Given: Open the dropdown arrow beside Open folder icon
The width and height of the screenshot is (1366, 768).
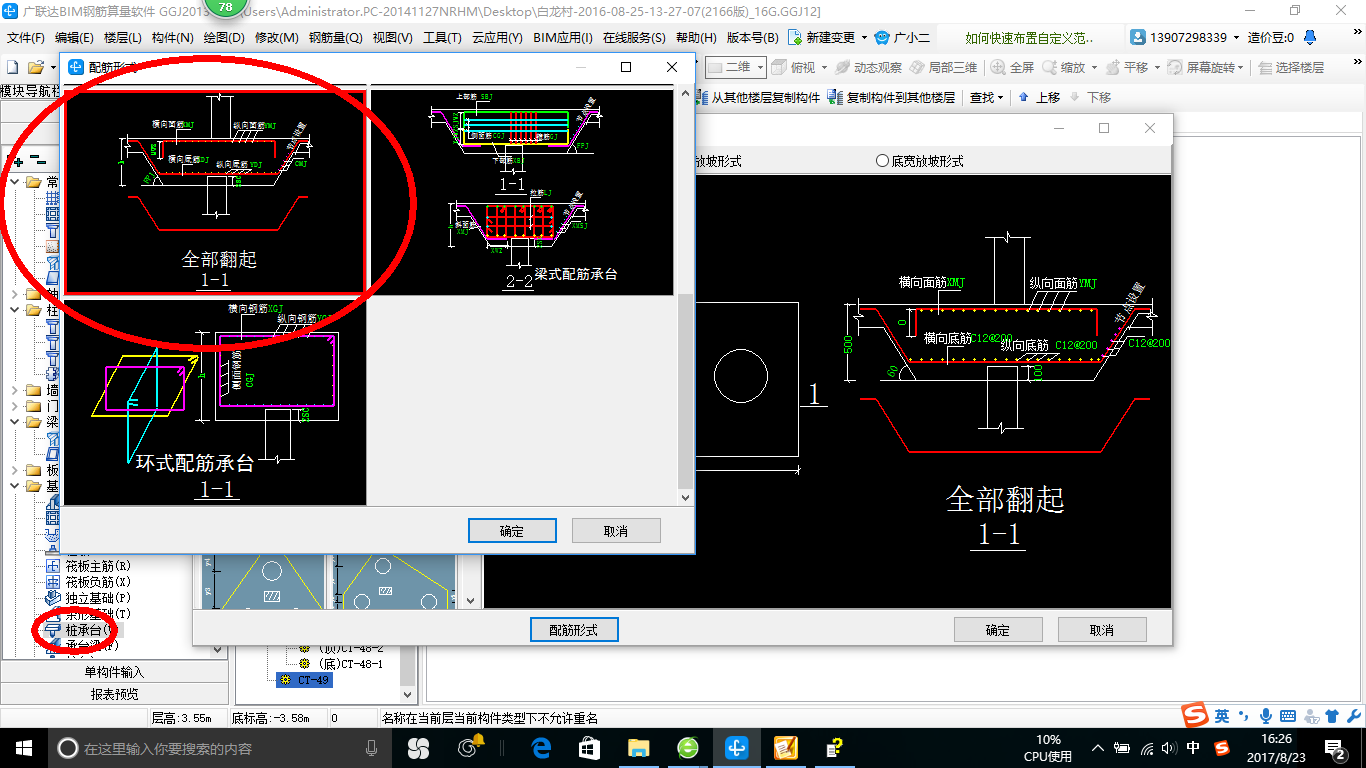Looking at the screenshot, I should [52, 67].
